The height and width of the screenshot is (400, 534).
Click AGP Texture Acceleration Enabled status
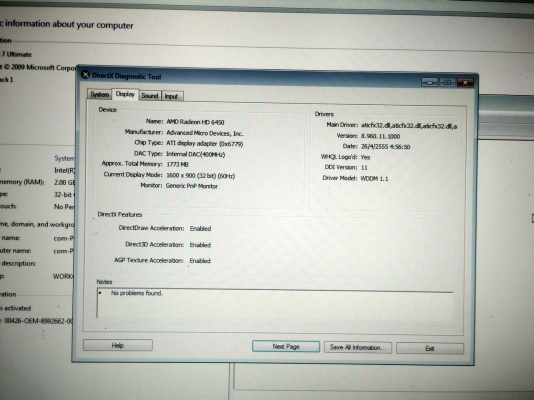click(200, 261)
